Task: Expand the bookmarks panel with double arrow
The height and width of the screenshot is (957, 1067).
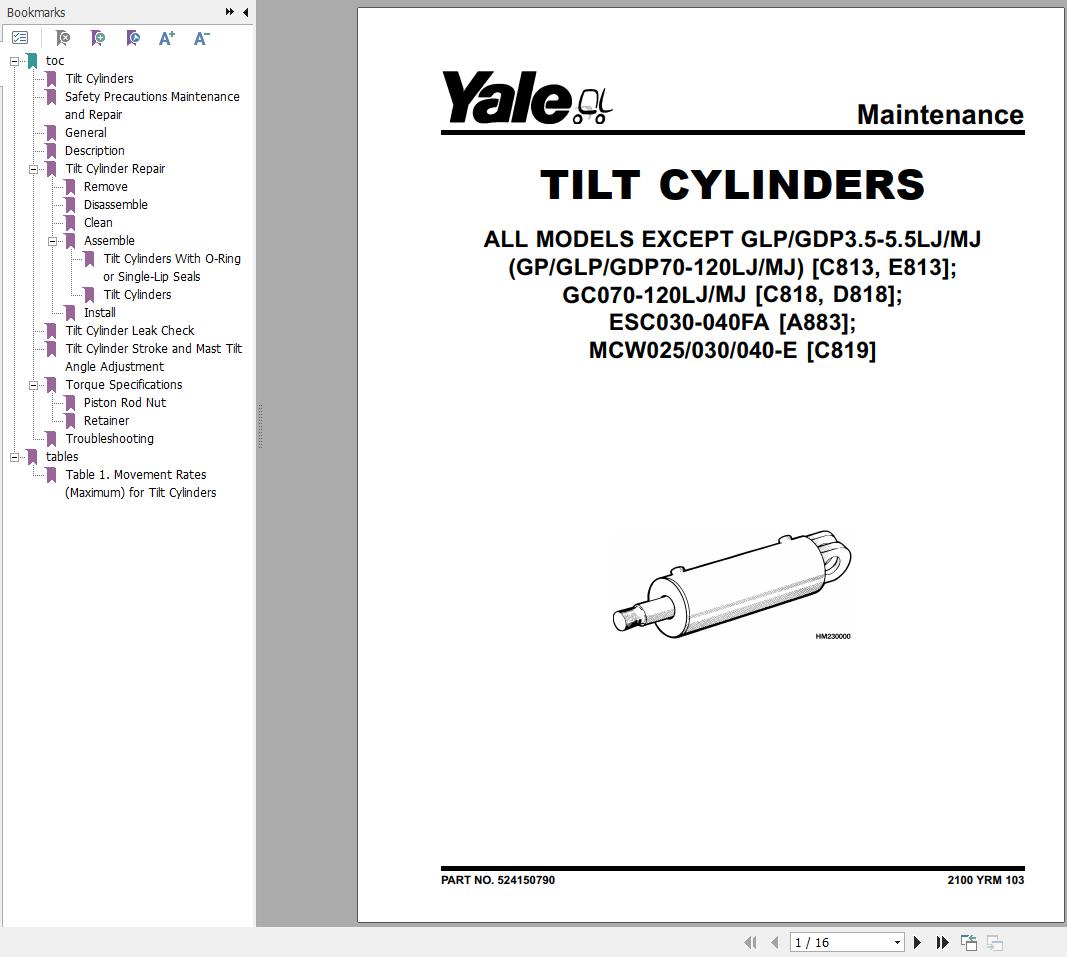Action: pyautogui.click(x=230, y=12)
